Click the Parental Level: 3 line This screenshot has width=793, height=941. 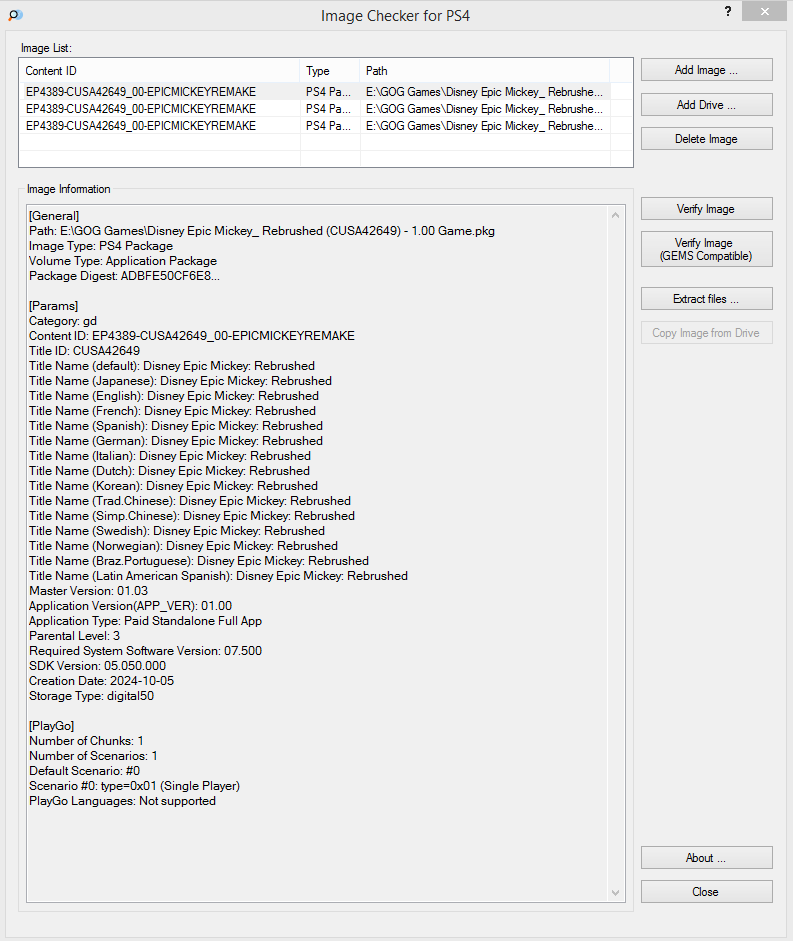click(74, 636)
